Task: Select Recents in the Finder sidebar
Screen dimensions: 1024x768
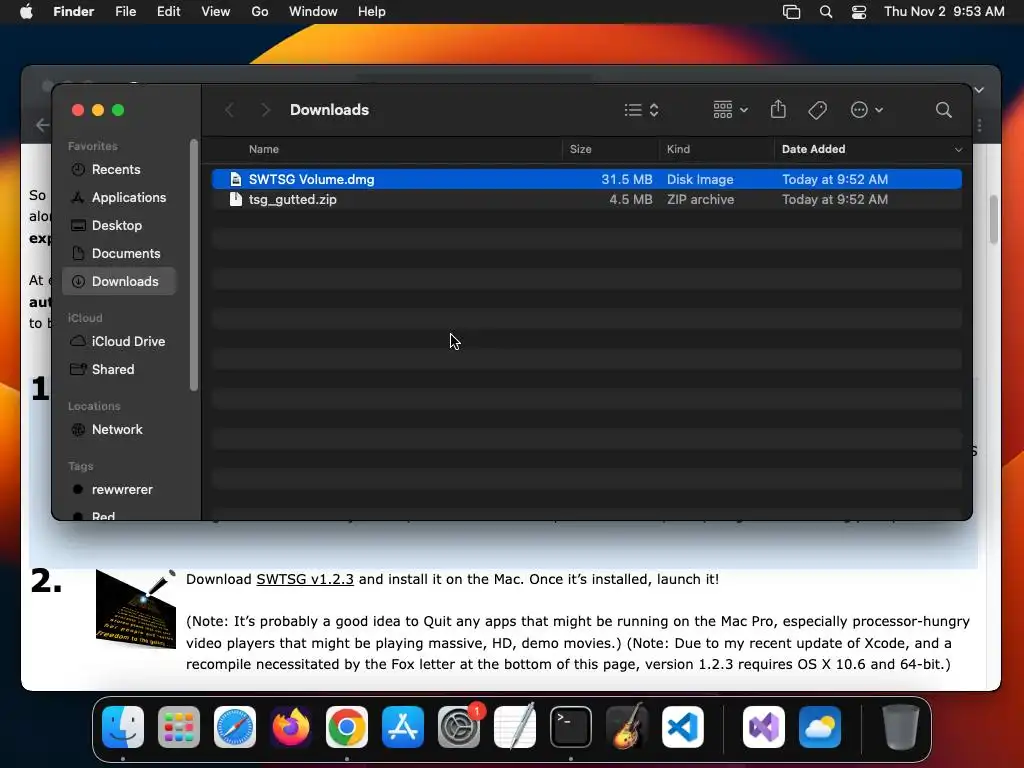Action: coord(119,169)
